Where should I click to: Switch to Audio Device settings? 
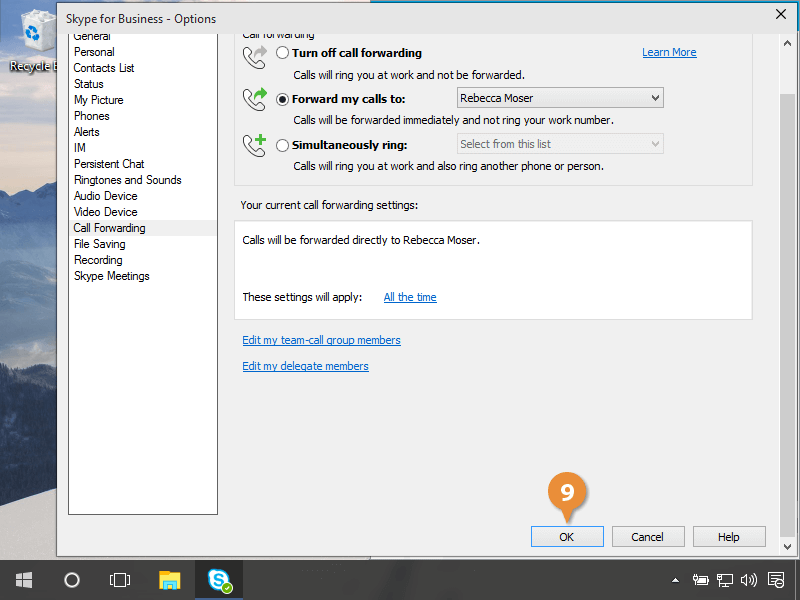(105, 196)
